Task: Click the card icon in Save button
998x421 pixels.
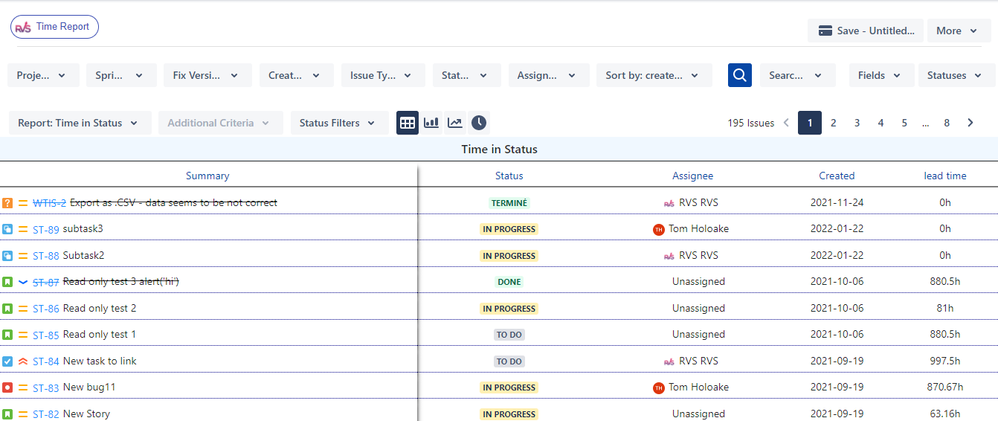Action: point(826,31)
